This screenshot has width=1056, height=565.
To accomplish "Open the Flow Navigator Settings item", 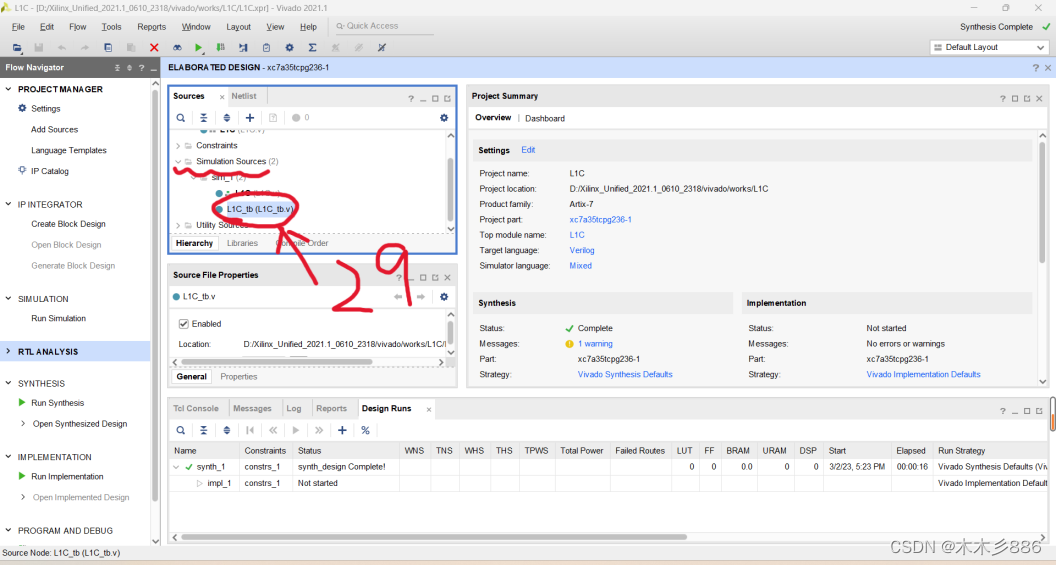I will (x=45, y=108).
